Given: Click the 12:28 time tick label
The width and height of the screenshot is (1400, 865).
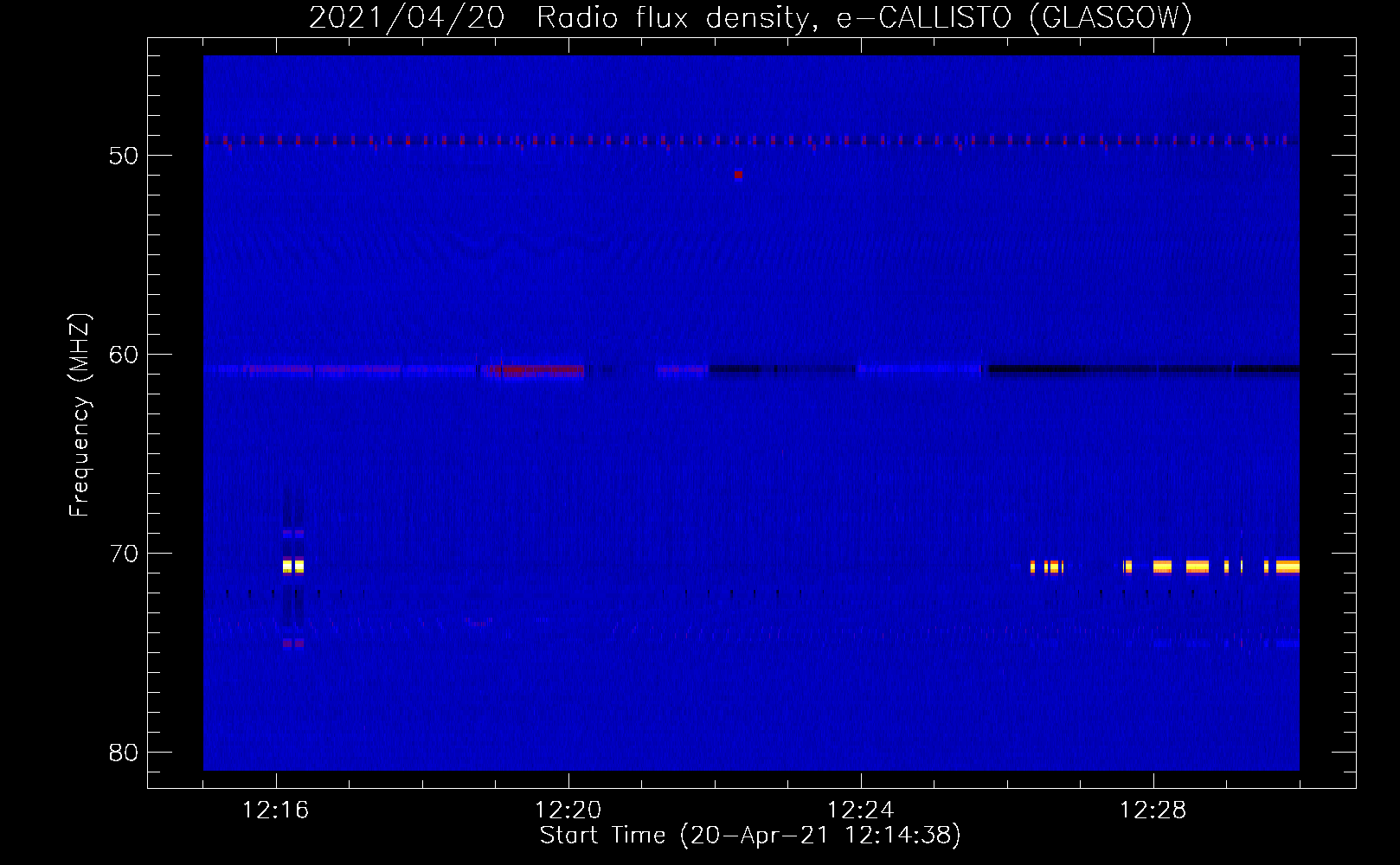Looking at the screenshot, I should coord(1153,811).
